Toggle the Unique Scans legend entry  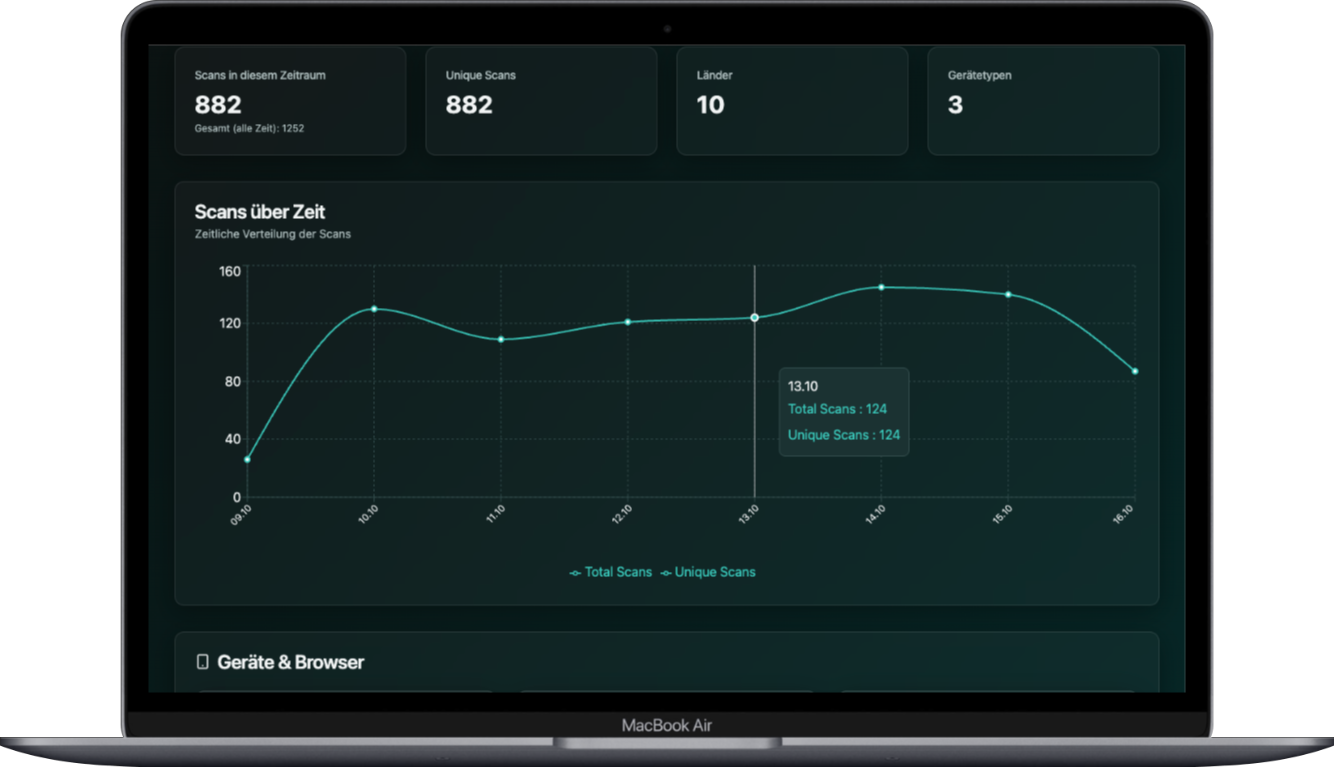click(x=708, y=573)
